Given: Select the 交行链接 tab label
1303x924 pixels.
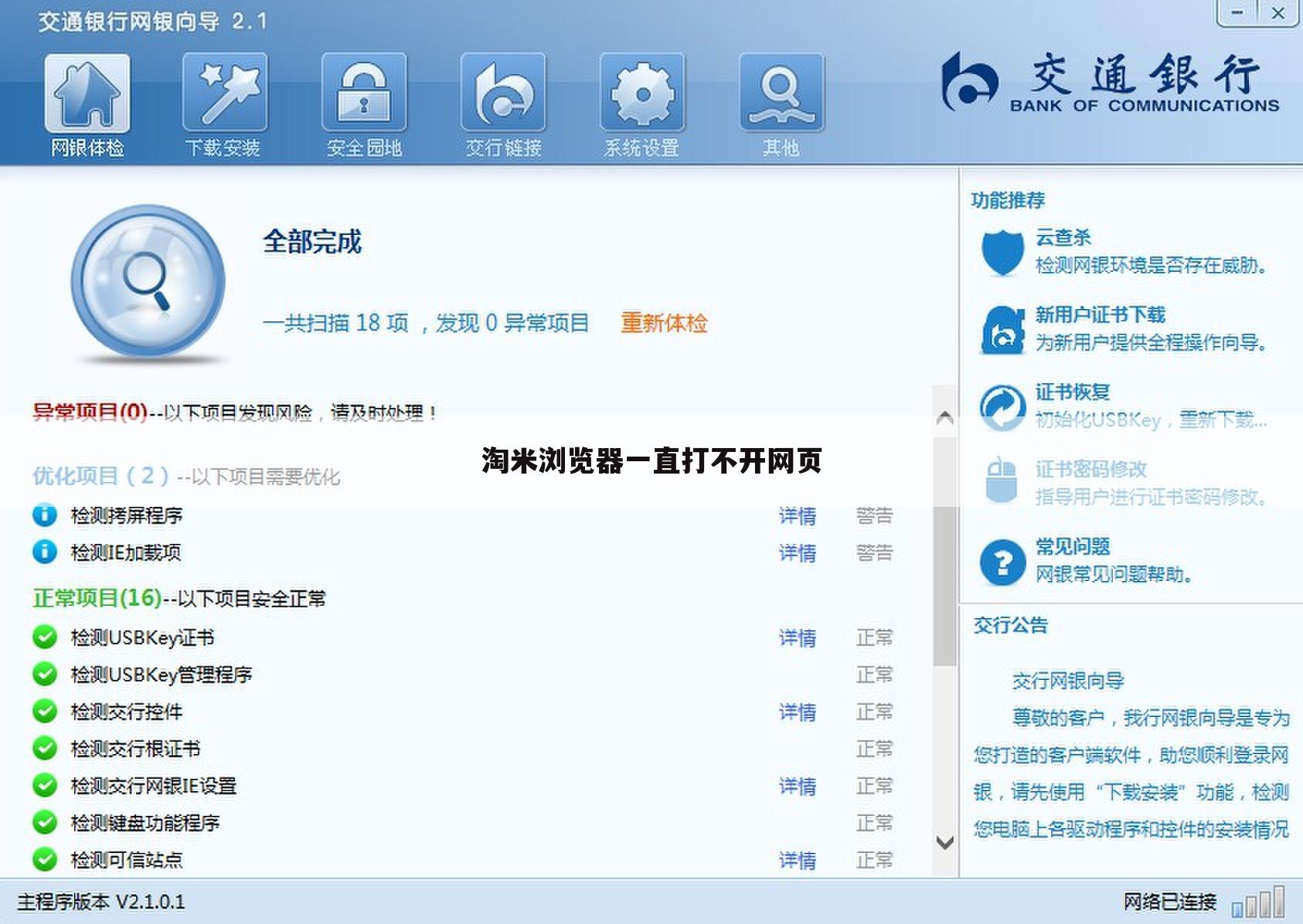Looking at the screenshot, I should [503, 148].
